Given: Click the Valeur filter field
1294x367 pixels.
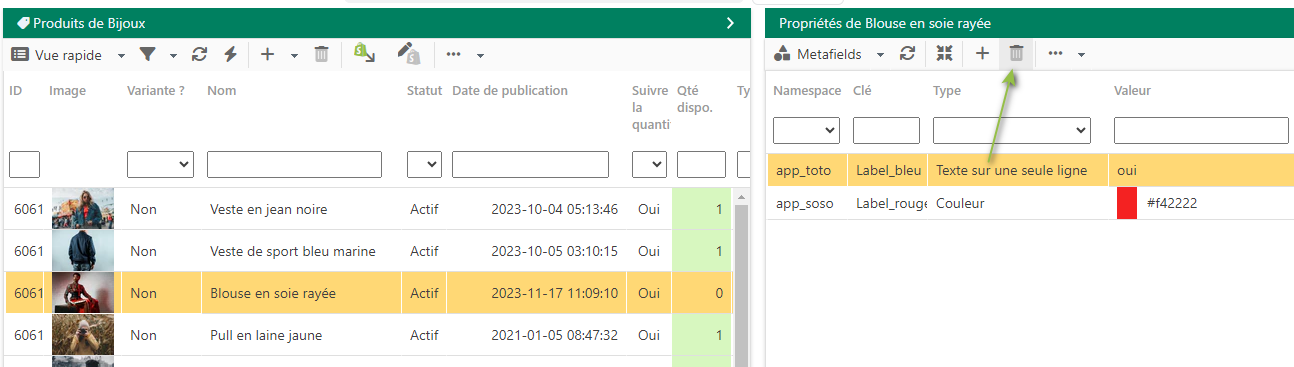Looking at the screenshot, I should (x=1201, y=130).
